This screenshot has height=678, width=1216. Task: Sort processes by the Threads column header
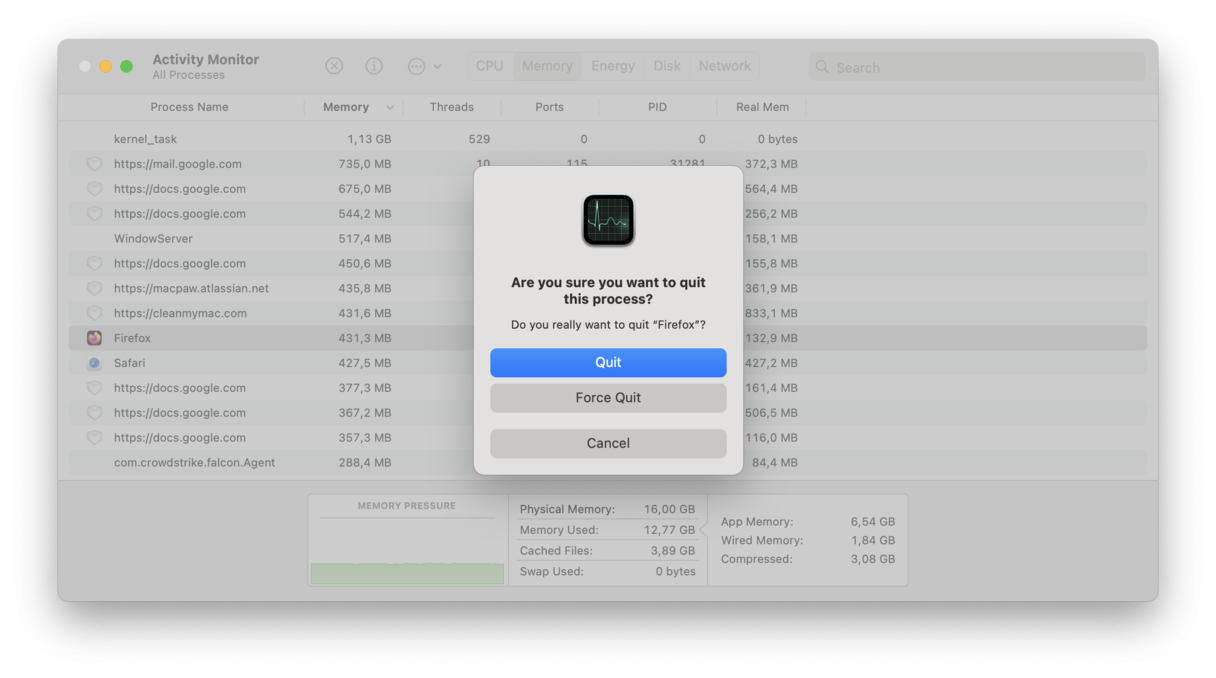coord(452,107)
